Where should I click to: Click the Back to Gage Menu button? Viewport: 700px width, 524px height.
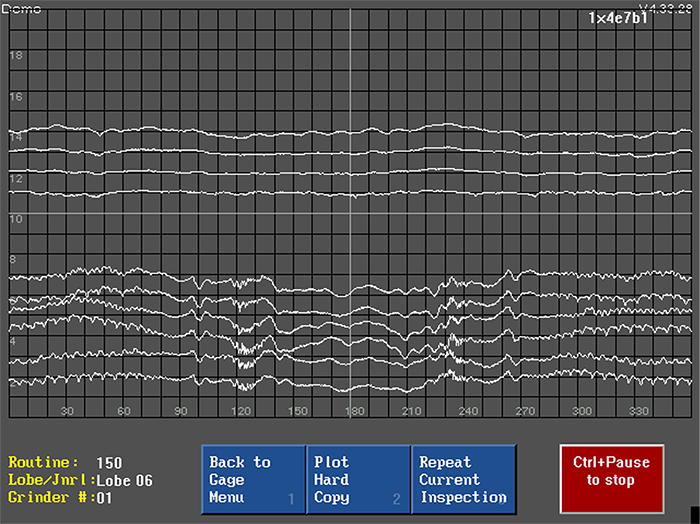(x=253, y=479)
